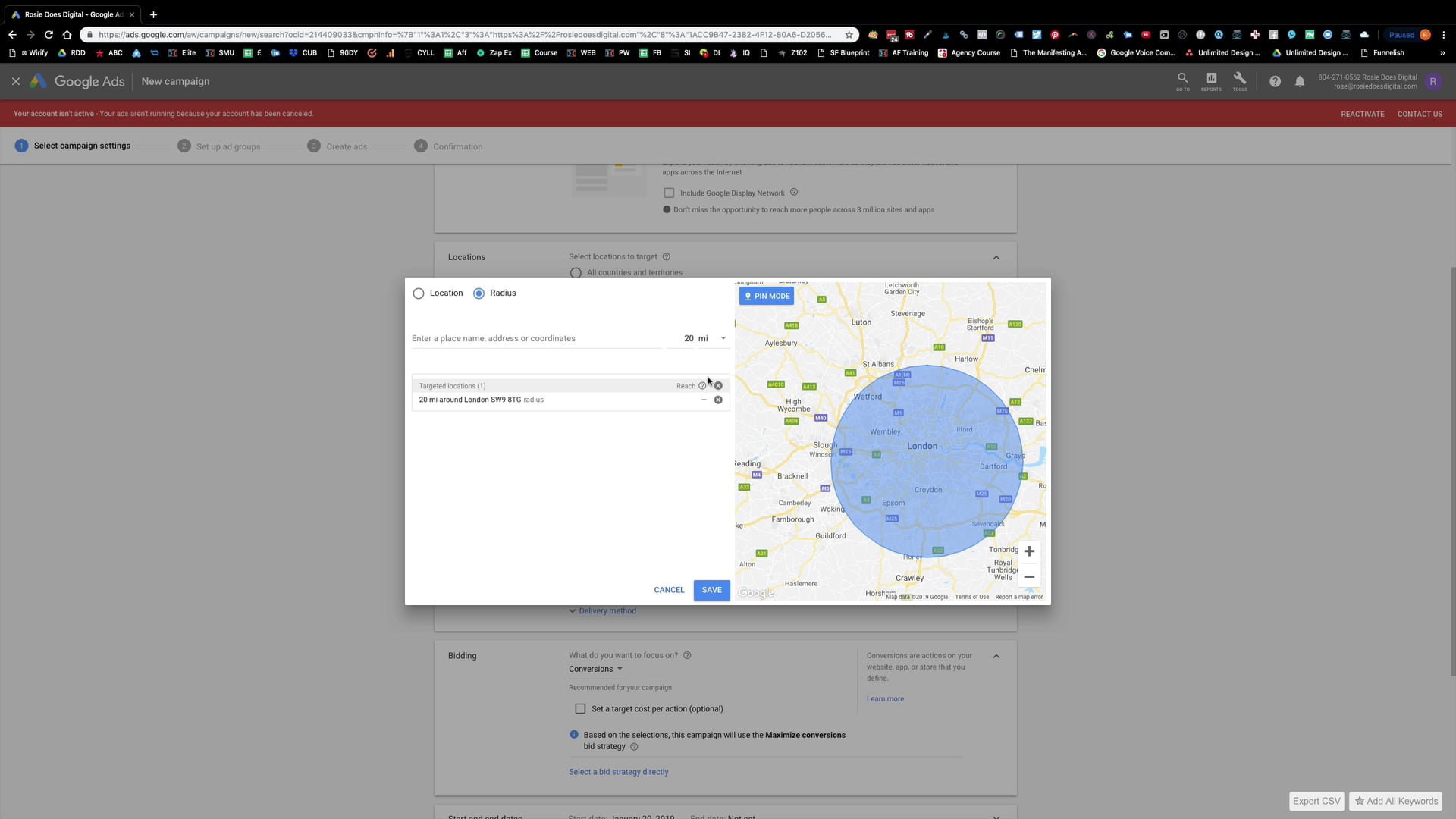
Task: Click the place name or address field
Action: tap(537, 338)
